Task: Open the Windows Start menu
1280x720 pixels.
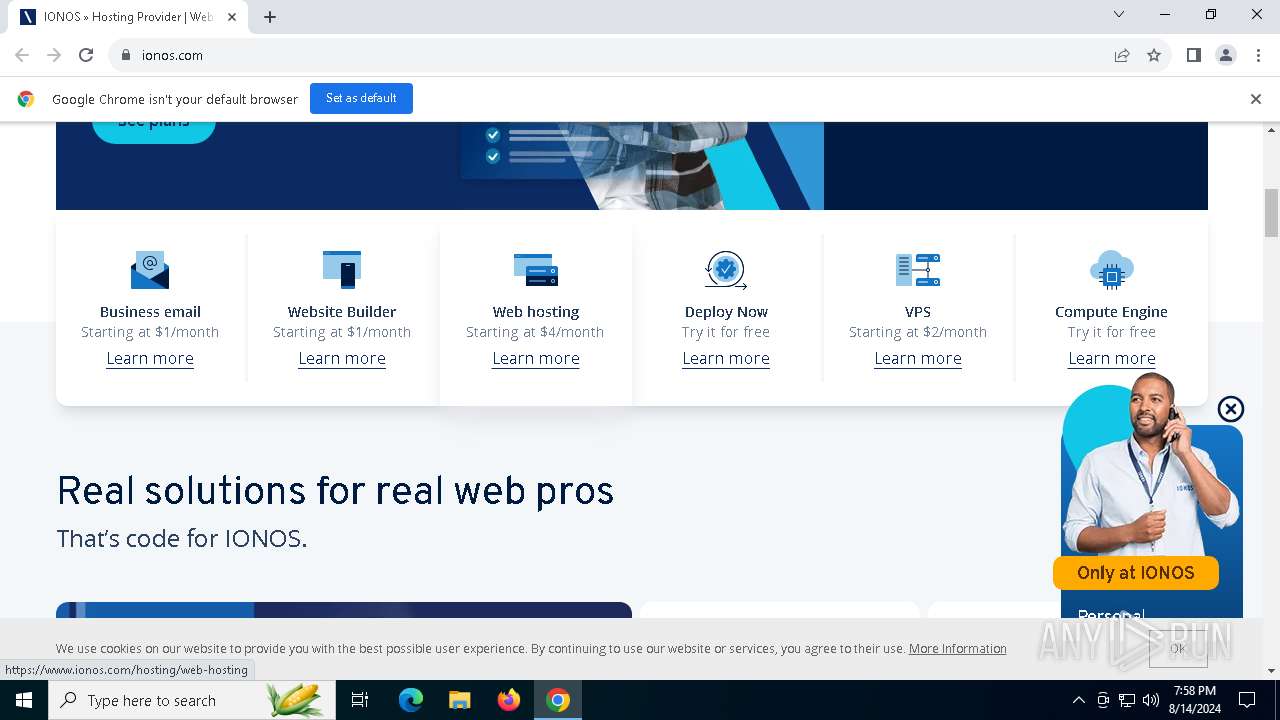Action: [x=24, y=700]
